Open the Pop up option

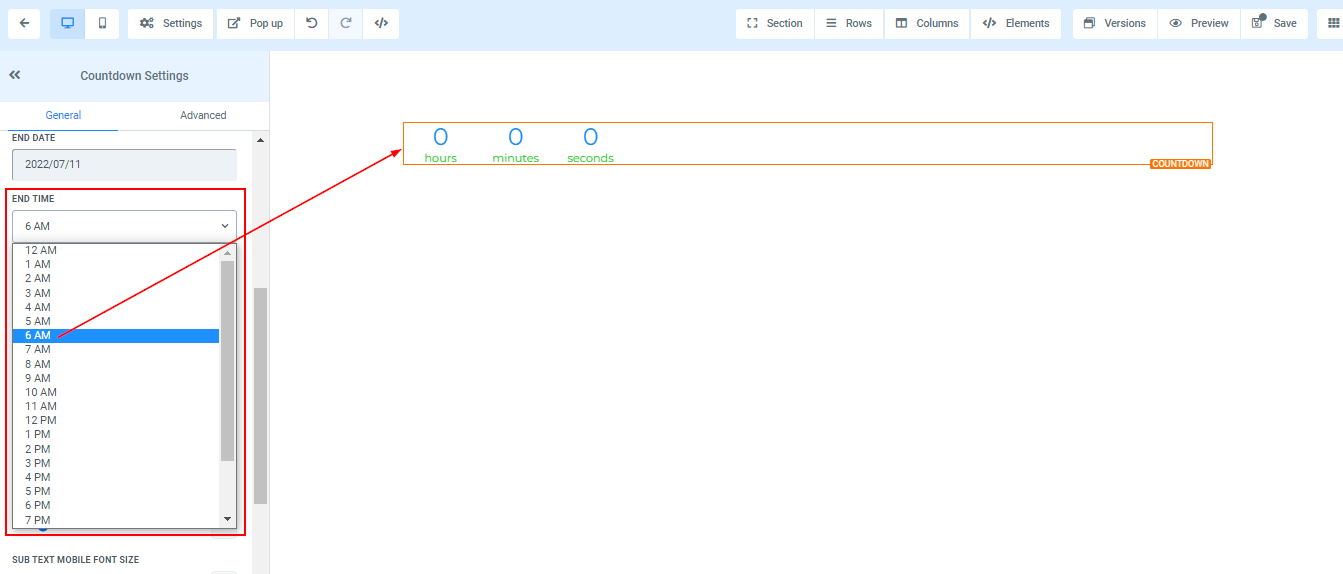click(x=255, y=23)
